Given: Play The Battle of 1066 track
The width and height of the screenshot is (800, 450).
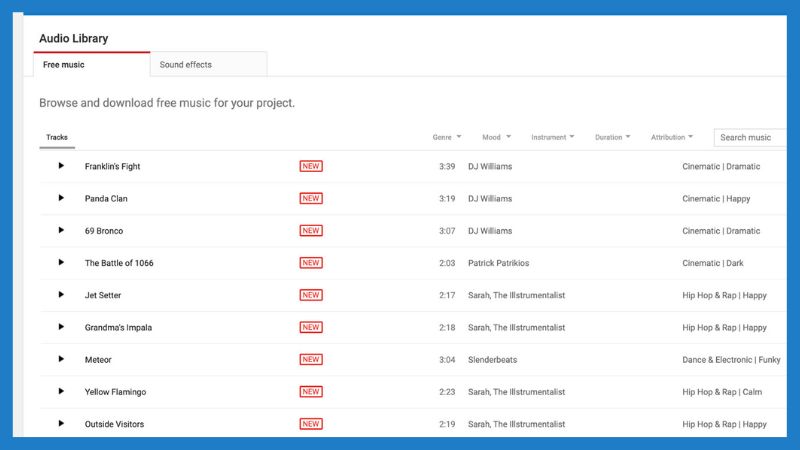Looking at the screenshot, I should [x=61, y=262].
